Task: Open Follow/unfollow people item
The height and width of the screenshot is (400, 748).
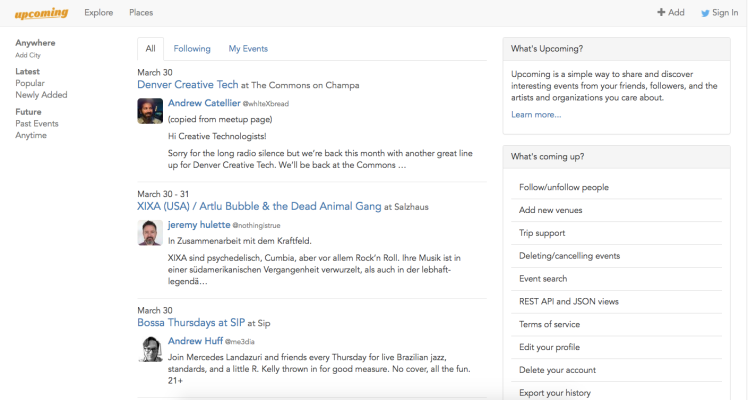Action: click(616, 187)
